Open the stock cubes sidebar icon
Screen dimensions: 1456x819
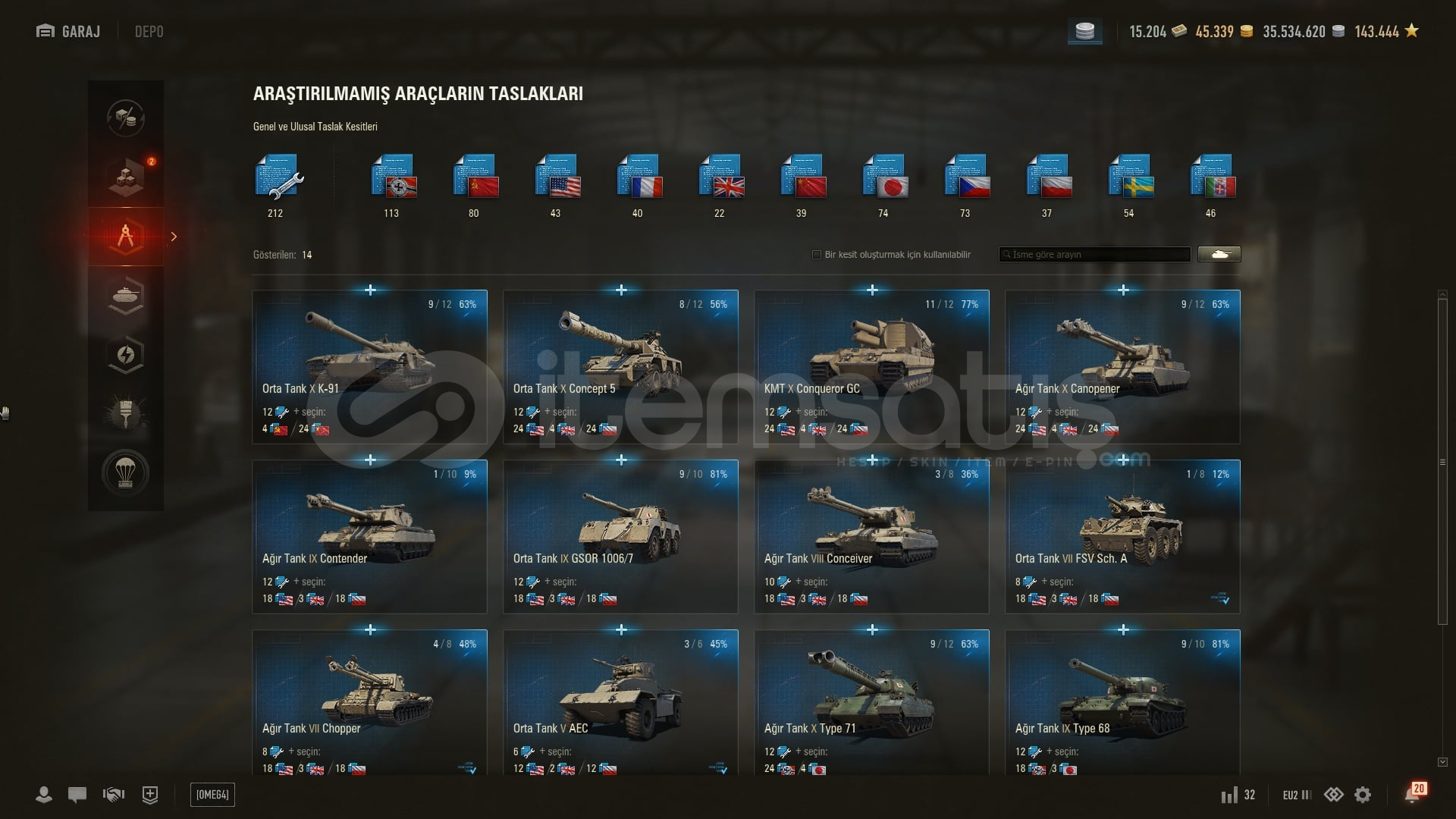coord(126,177)
